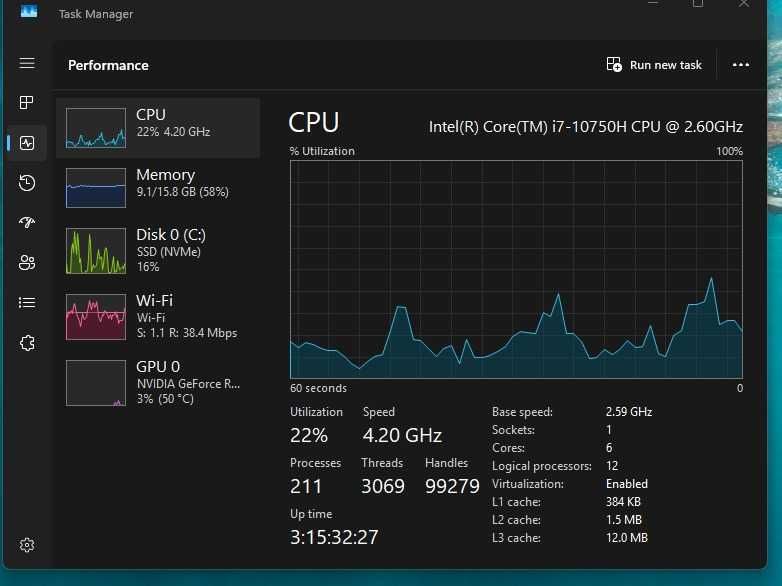
Task: Click the L3 cache 12.0 MB value
Action: (627, 538)
